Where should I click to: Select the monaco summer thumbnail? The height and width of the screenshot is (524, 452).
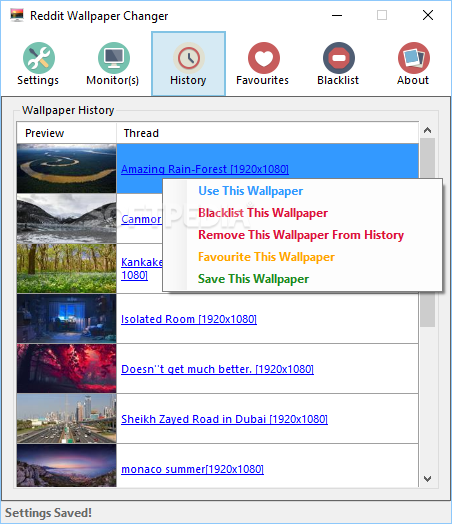pyautogui.click(x=66, y=465)
